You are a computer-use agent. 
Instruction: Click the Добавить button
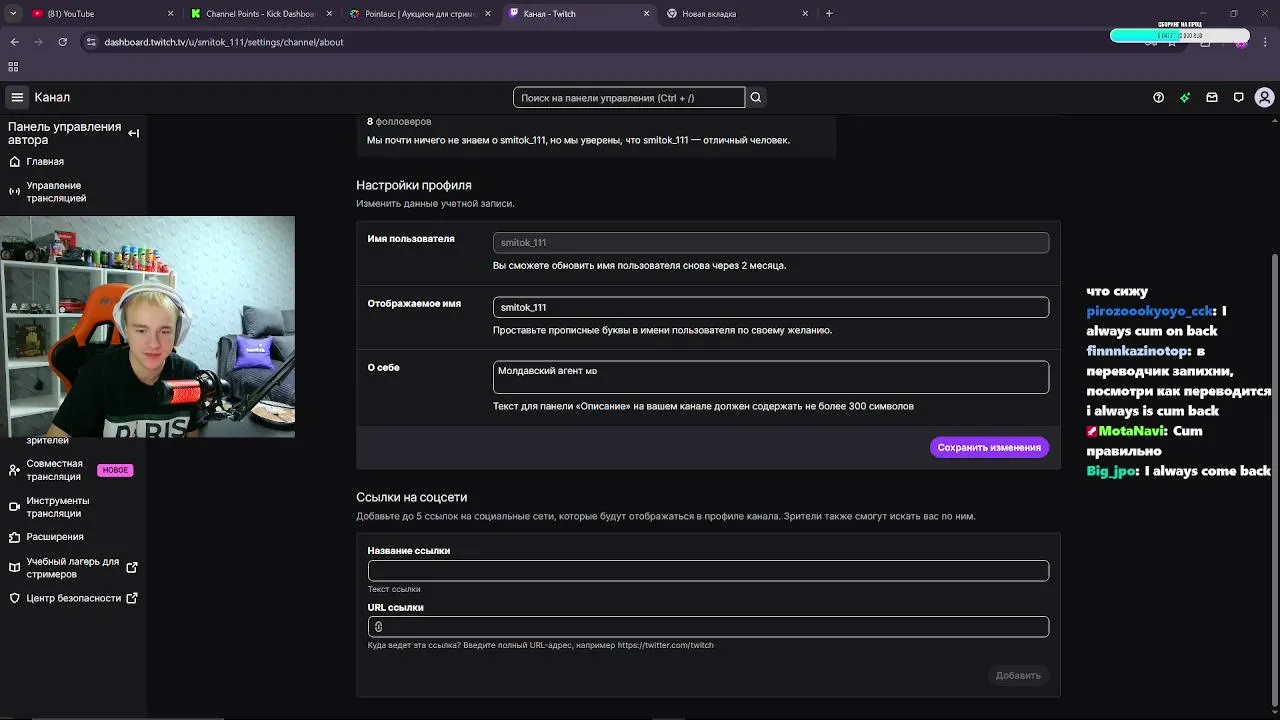1018,675
